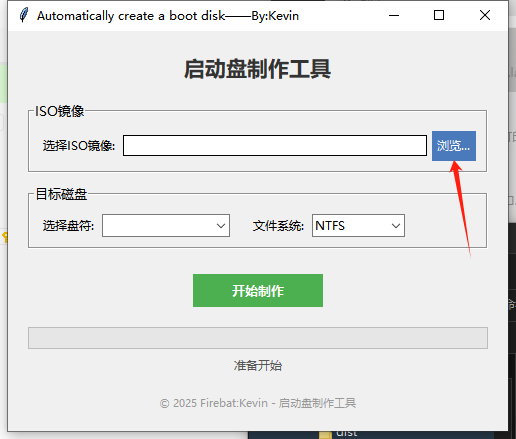
Task: Click the 选择ISO镜像: field label
Action: click(79, 146)
